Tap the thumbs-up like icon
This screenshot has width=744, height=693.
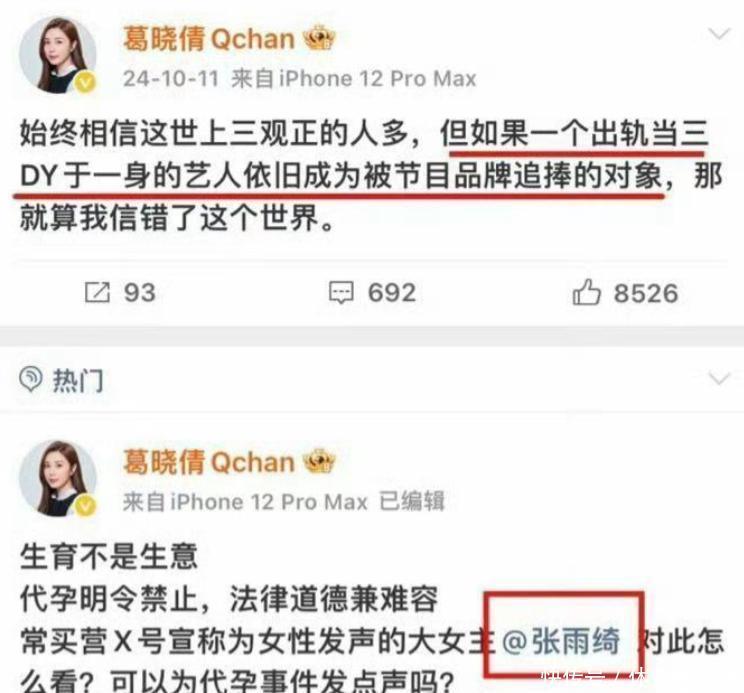point(586,291)
